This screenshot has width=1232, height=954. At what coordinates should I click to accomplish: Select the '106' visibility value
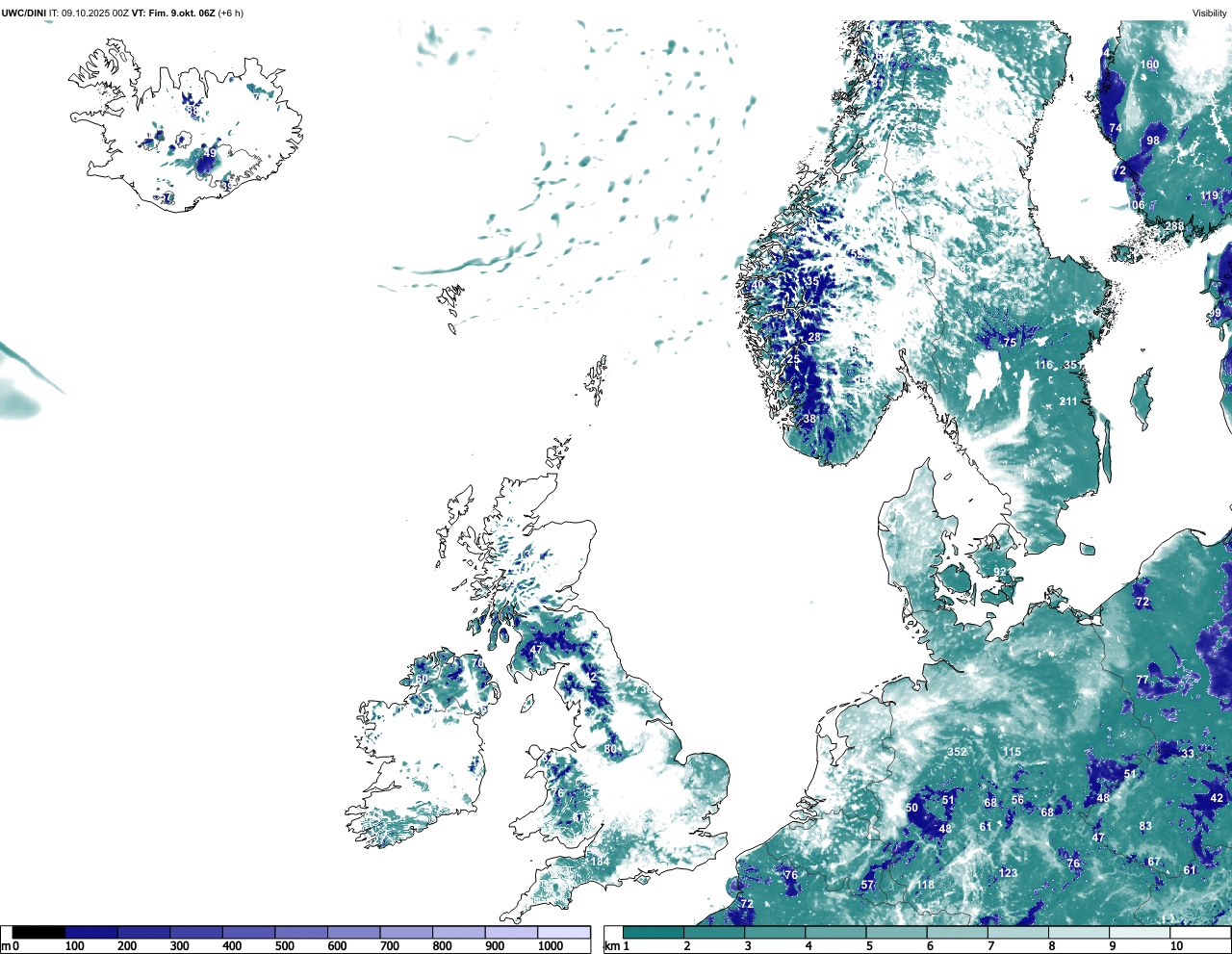pos(1137,205)
